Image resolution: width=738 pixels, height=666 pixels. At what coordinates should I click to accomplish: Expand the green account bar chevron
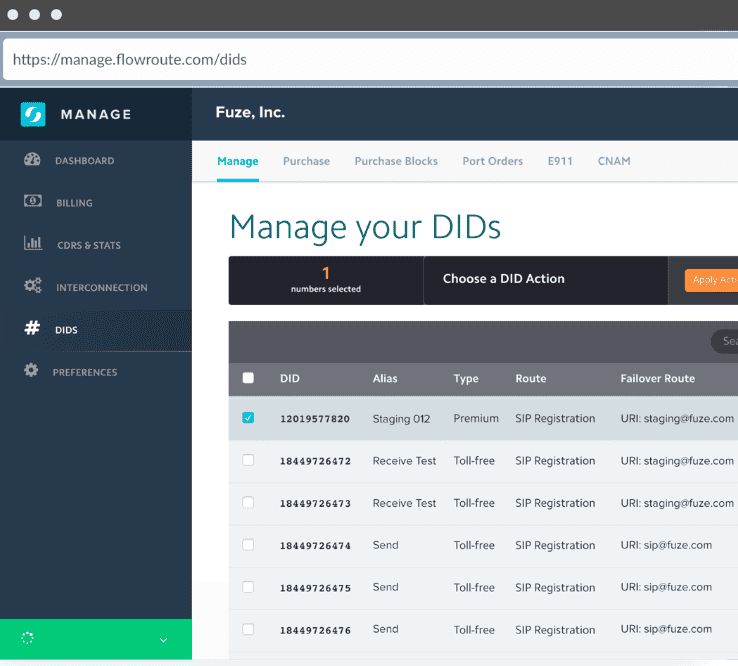click(163, 640)
